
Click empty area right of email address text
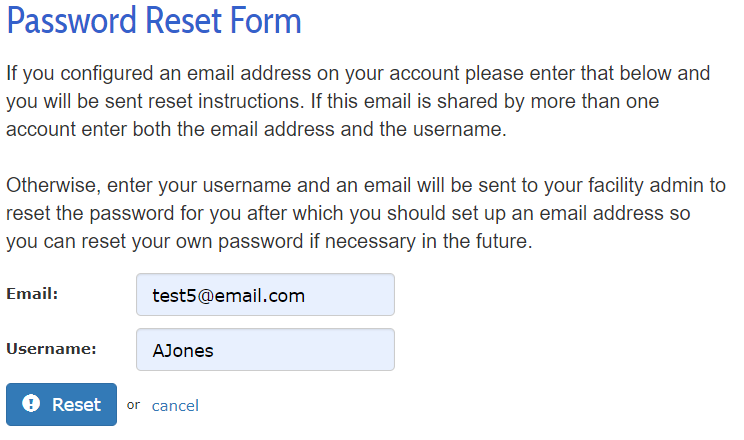click(x=349, y=295)
